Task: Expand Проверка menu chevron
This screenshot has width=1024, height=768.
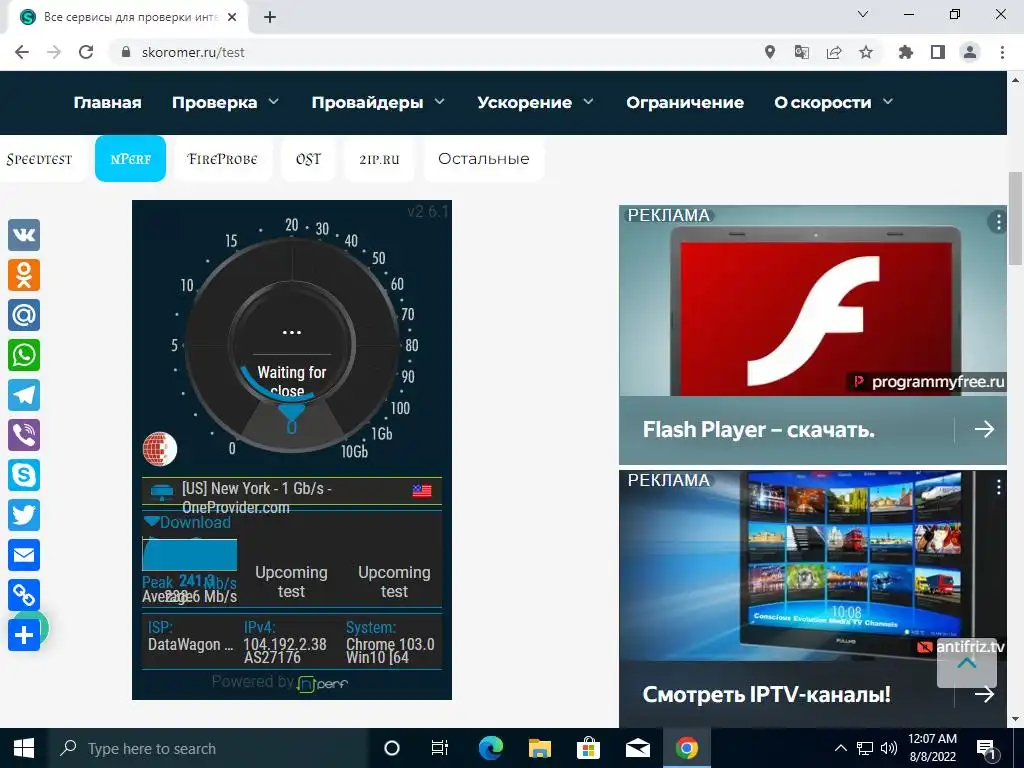Action: tap(274, 101)
